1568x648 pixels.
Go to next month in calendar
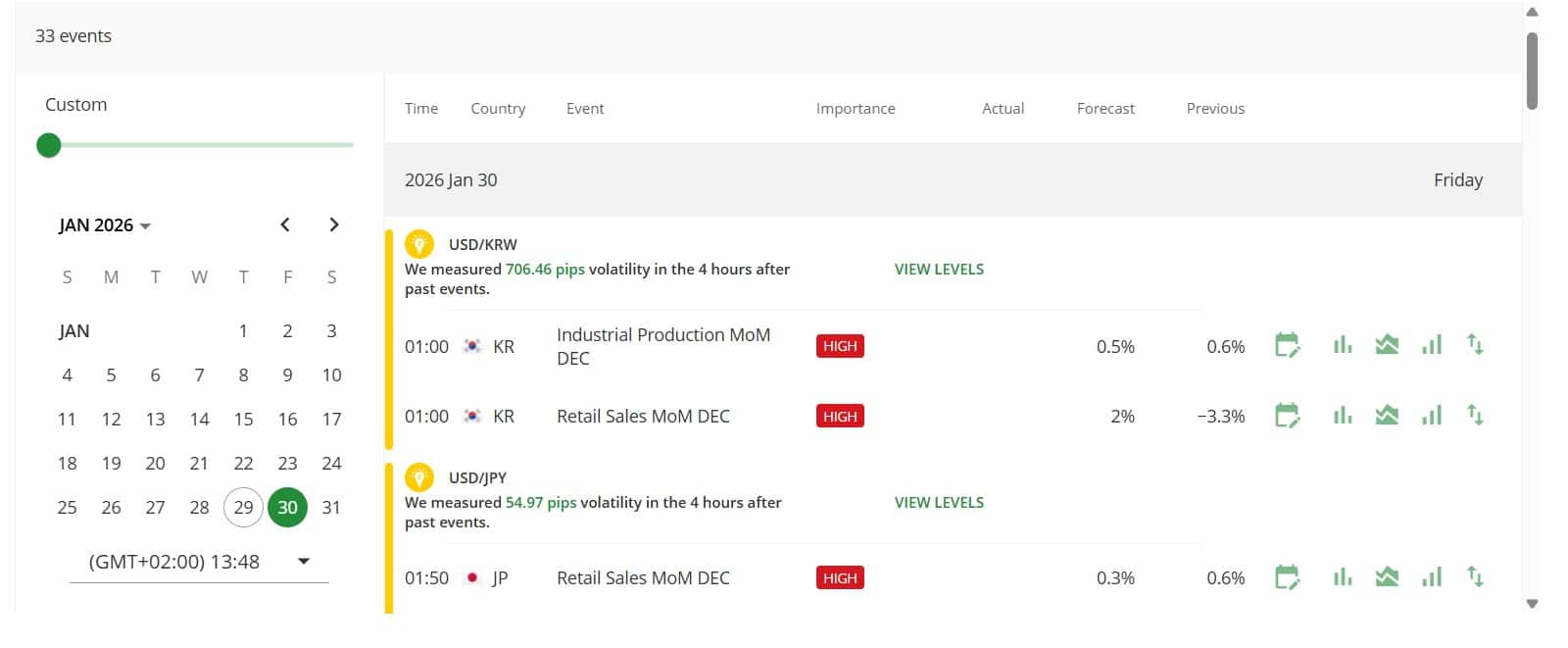coord(334,224)
